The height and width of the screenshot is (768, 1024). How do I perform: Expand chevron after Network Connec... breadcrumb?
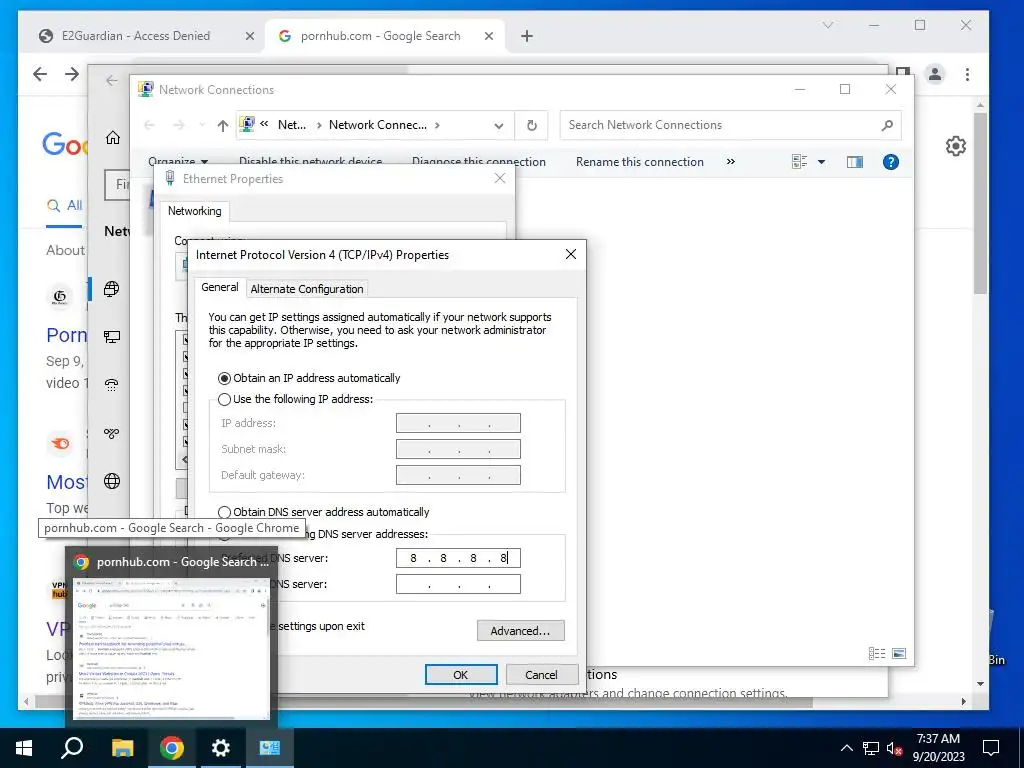click(437, 125)
